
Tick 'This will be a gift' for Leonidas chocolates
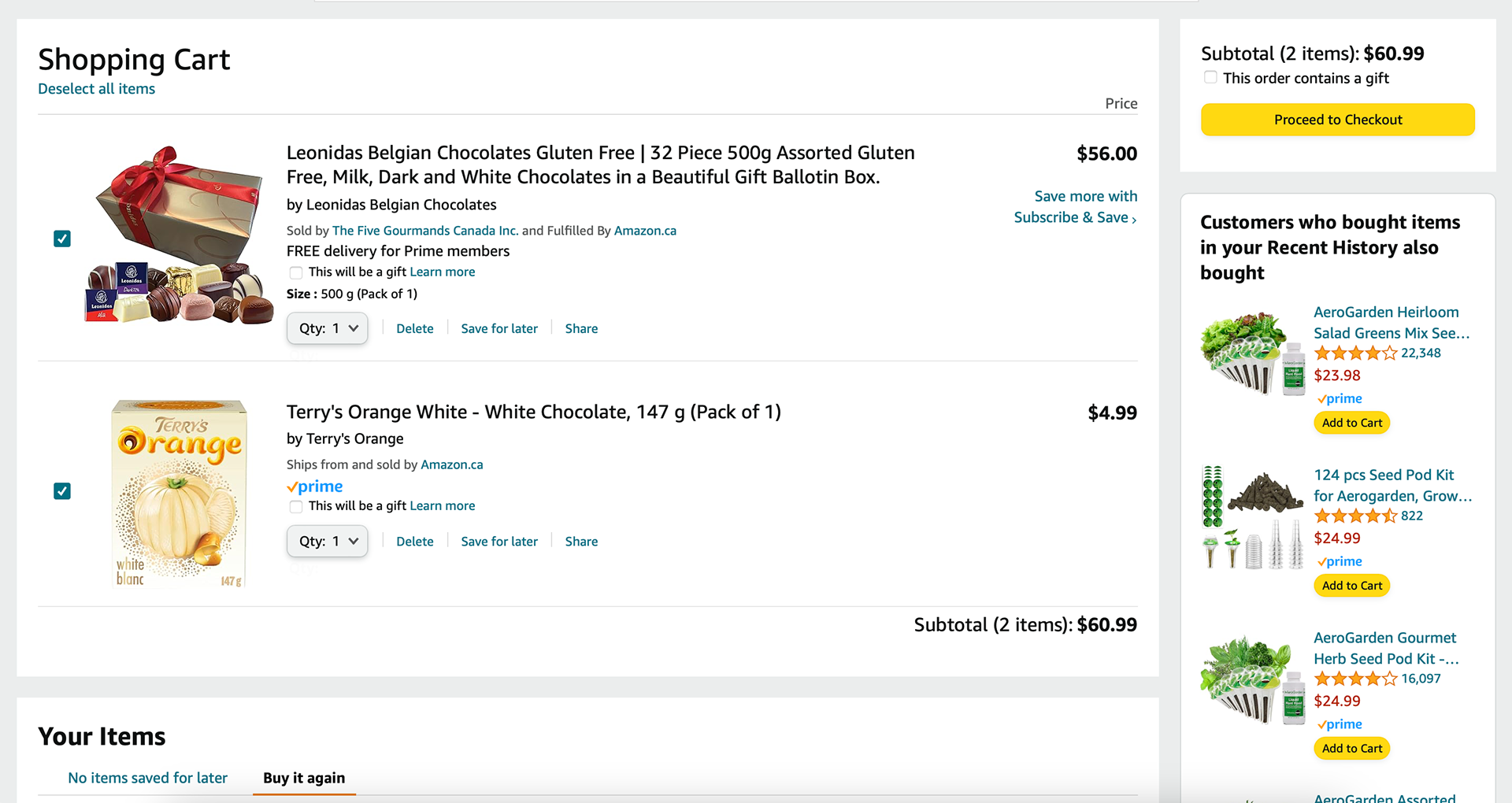(296, 272)
